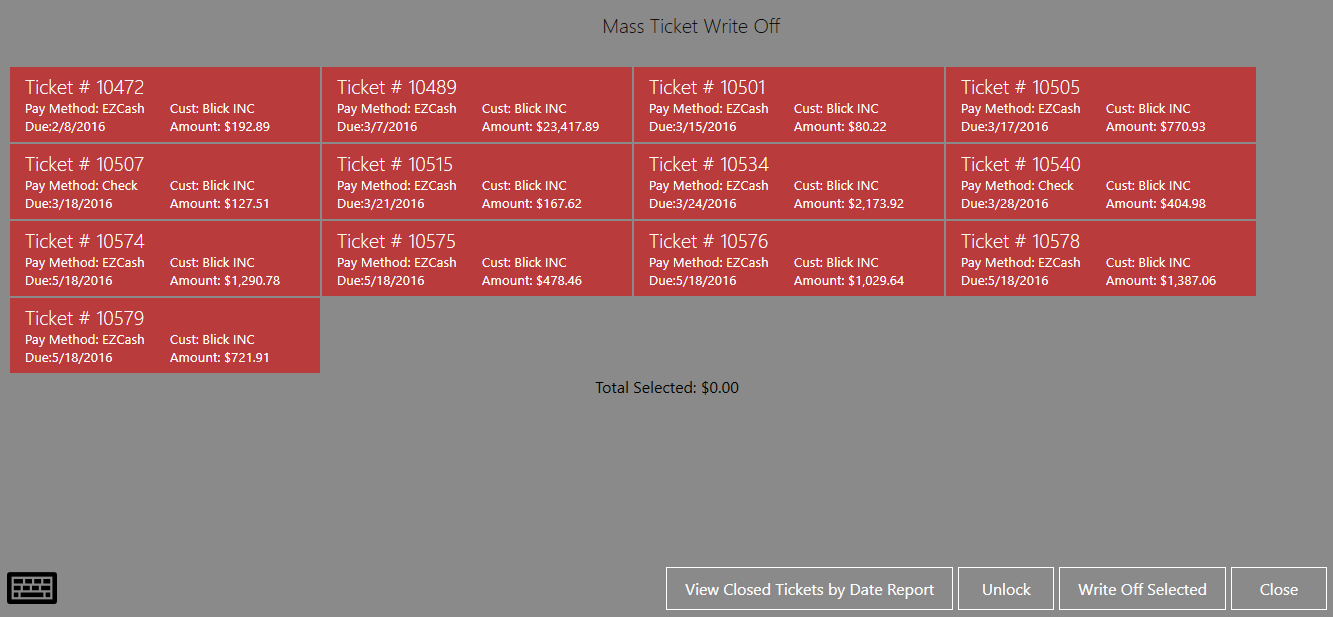Image resolution: width=1333 pixels, height=617 pixels.
Task: Select Ticket # 10579 tile
Action: pyautogui.click(x=165, y=336)
